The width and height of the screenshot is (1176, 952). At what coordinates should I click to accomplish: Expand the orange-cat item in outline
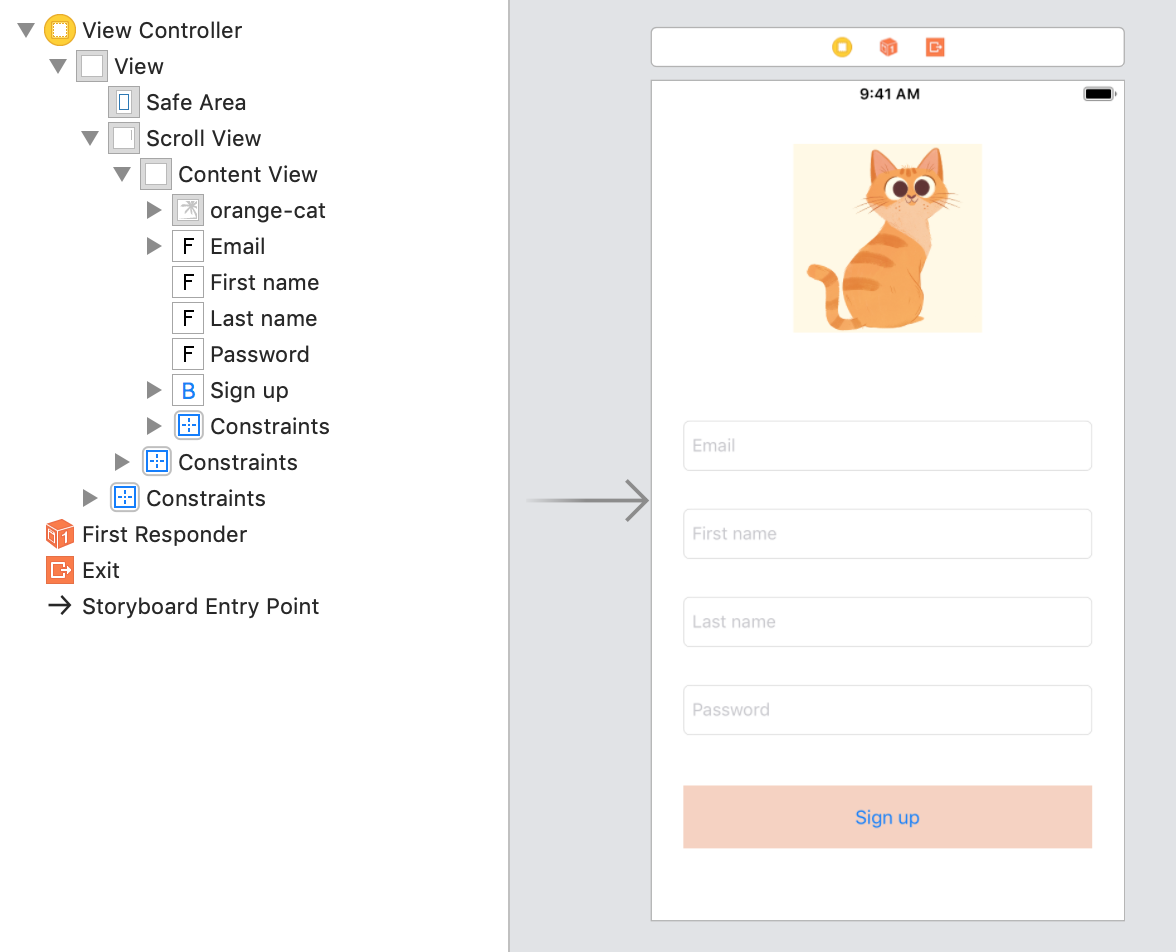pyautogui.click(x=154, y=210)
